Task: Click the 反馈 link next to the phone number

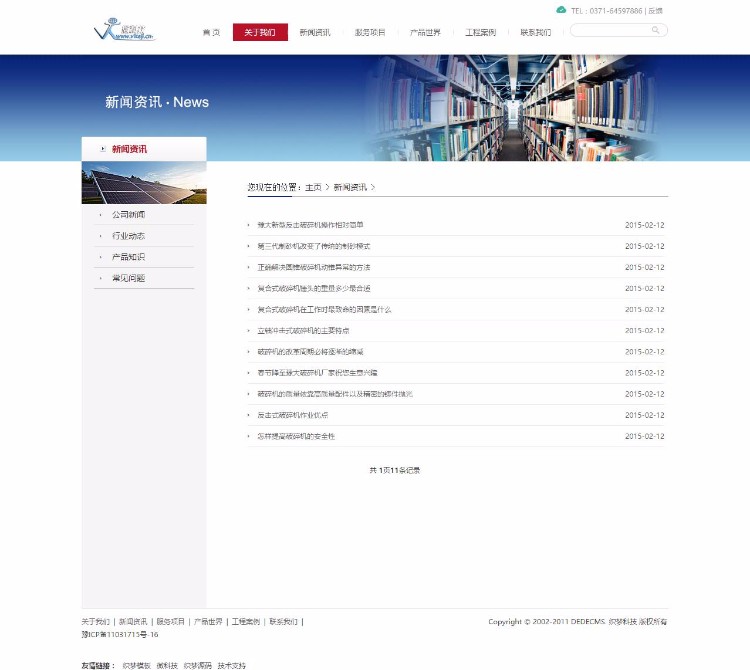Action: (655, 11)
